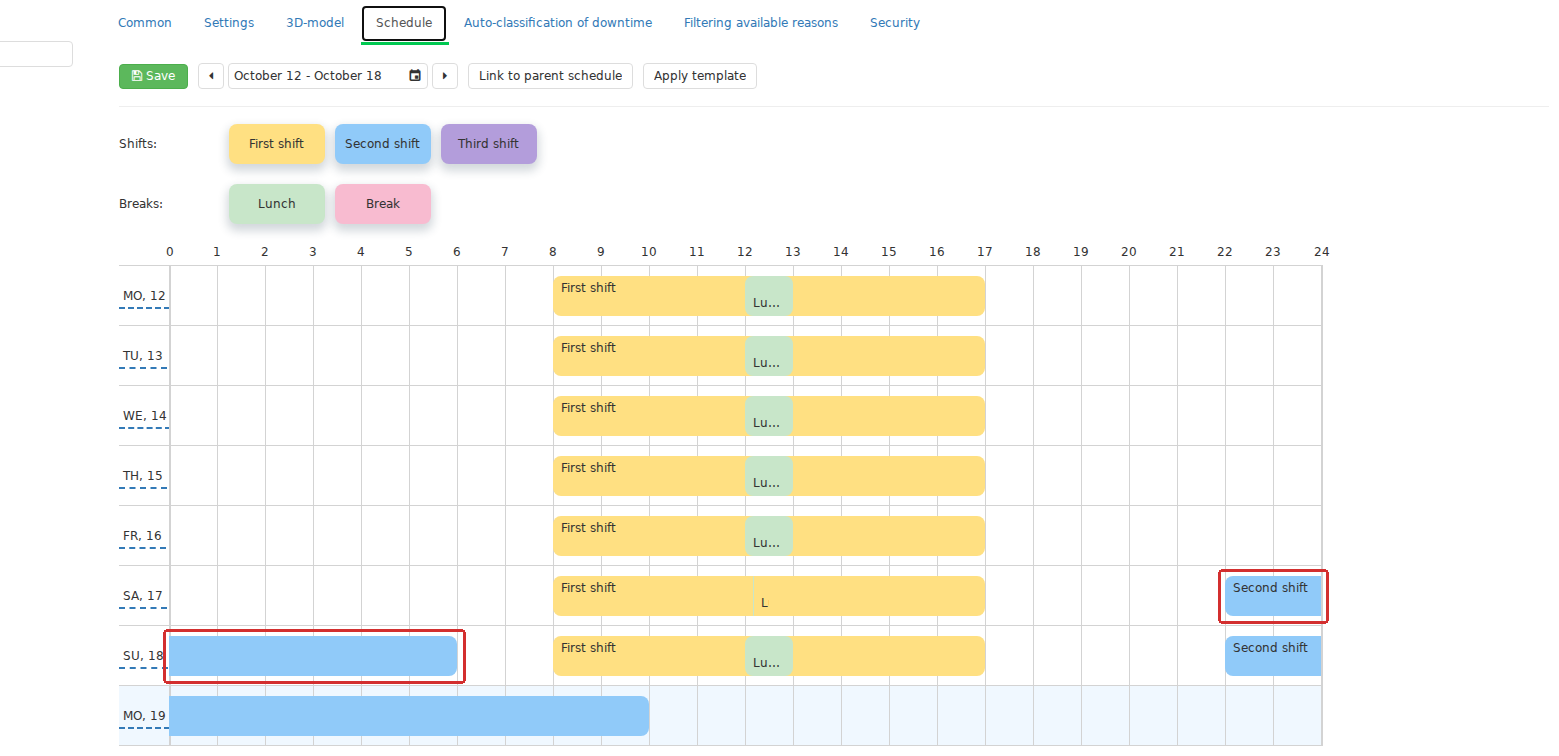This screenshot has height=756, width=1559.
Task: Select the Third shift purple swatch
Action: coord(489,144)
